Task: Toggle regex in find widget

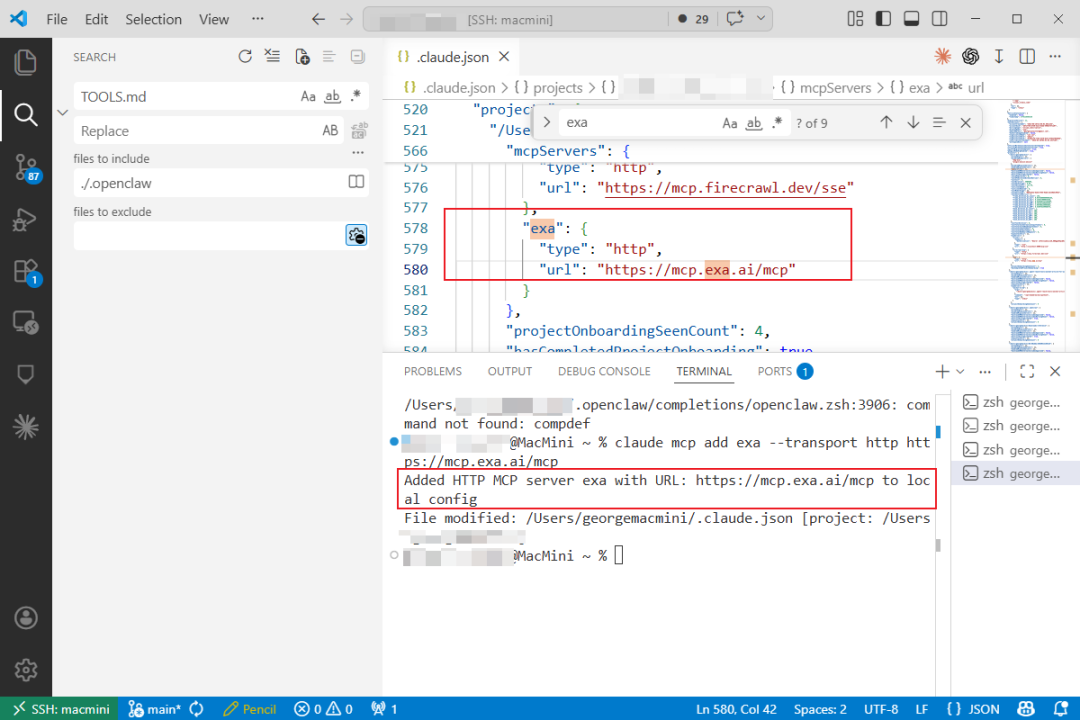Action: 777,123
